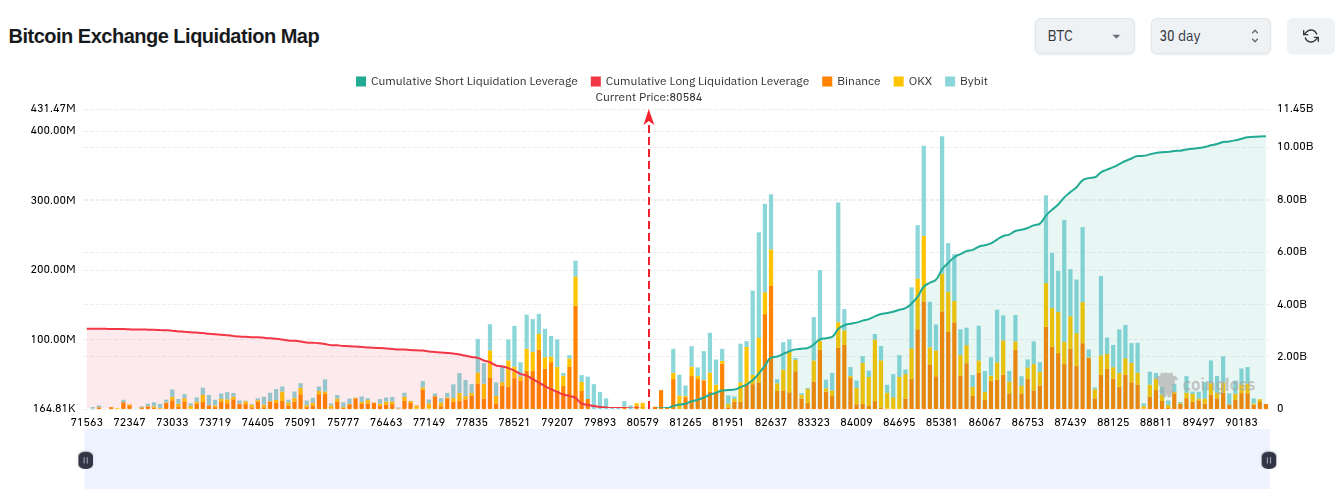Toggle the Binance legend series
This screenshot has height=496, width=1342.
pos(850,81)
